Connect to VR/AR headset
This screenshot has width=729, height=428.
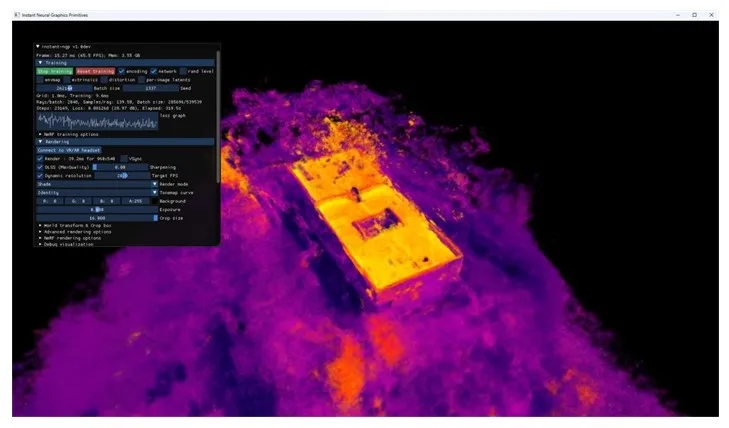point(70,150)
